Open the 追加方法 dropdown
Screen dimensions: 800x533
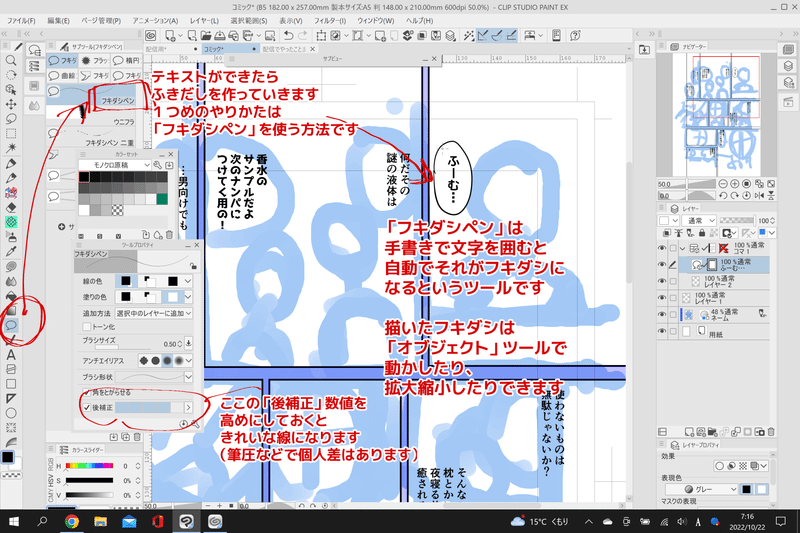[154, 313]
